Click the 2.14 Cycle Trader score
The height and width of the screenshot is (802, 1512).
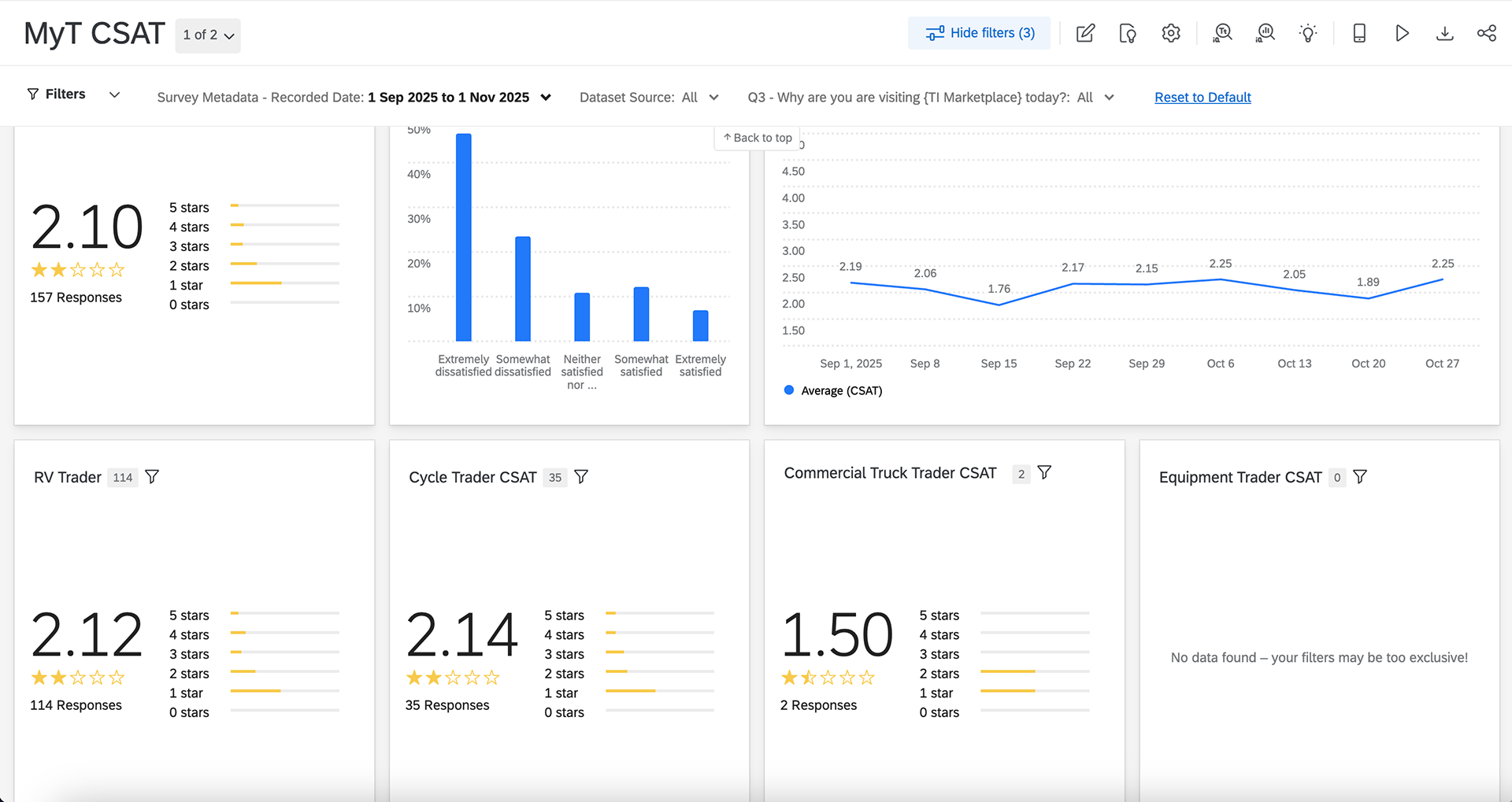point(461,635)
